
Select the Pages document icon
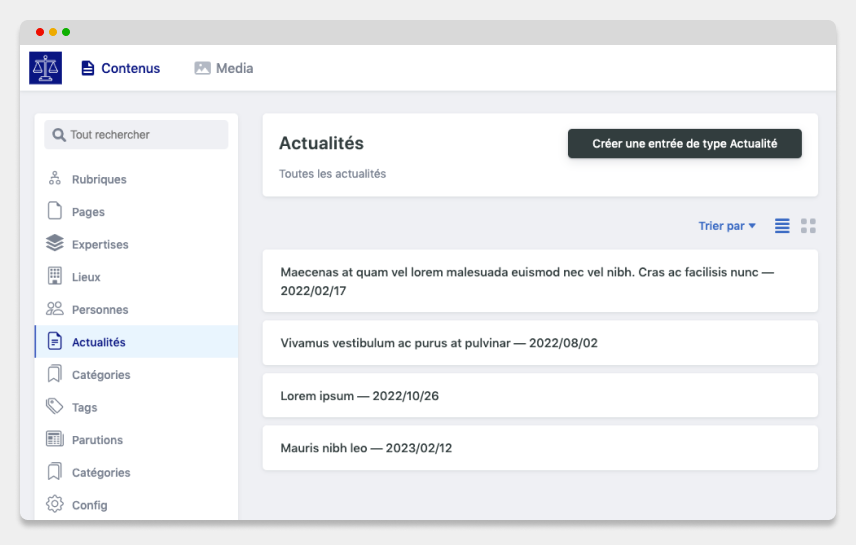click(x=55, y=211)
